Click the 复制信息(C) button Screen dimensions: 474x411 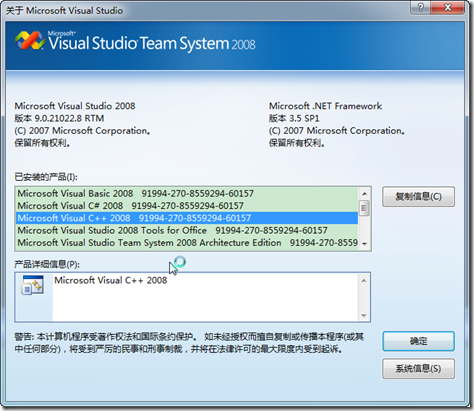coord(418,197)
